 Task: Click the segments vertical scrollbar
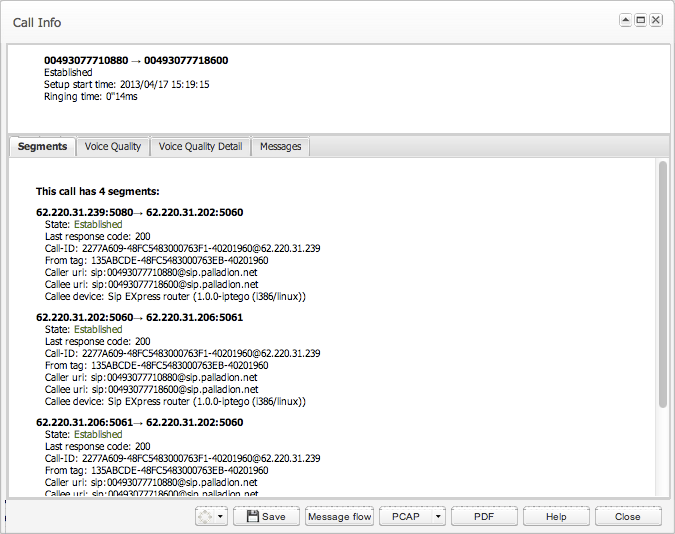pos(663,284)
